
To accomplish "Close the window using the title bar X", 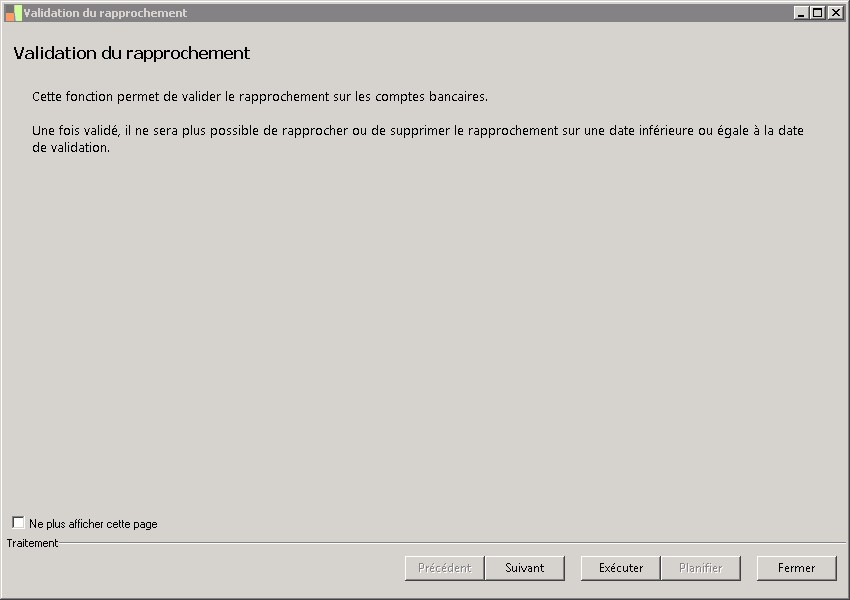I will click(x=835, y=13).
